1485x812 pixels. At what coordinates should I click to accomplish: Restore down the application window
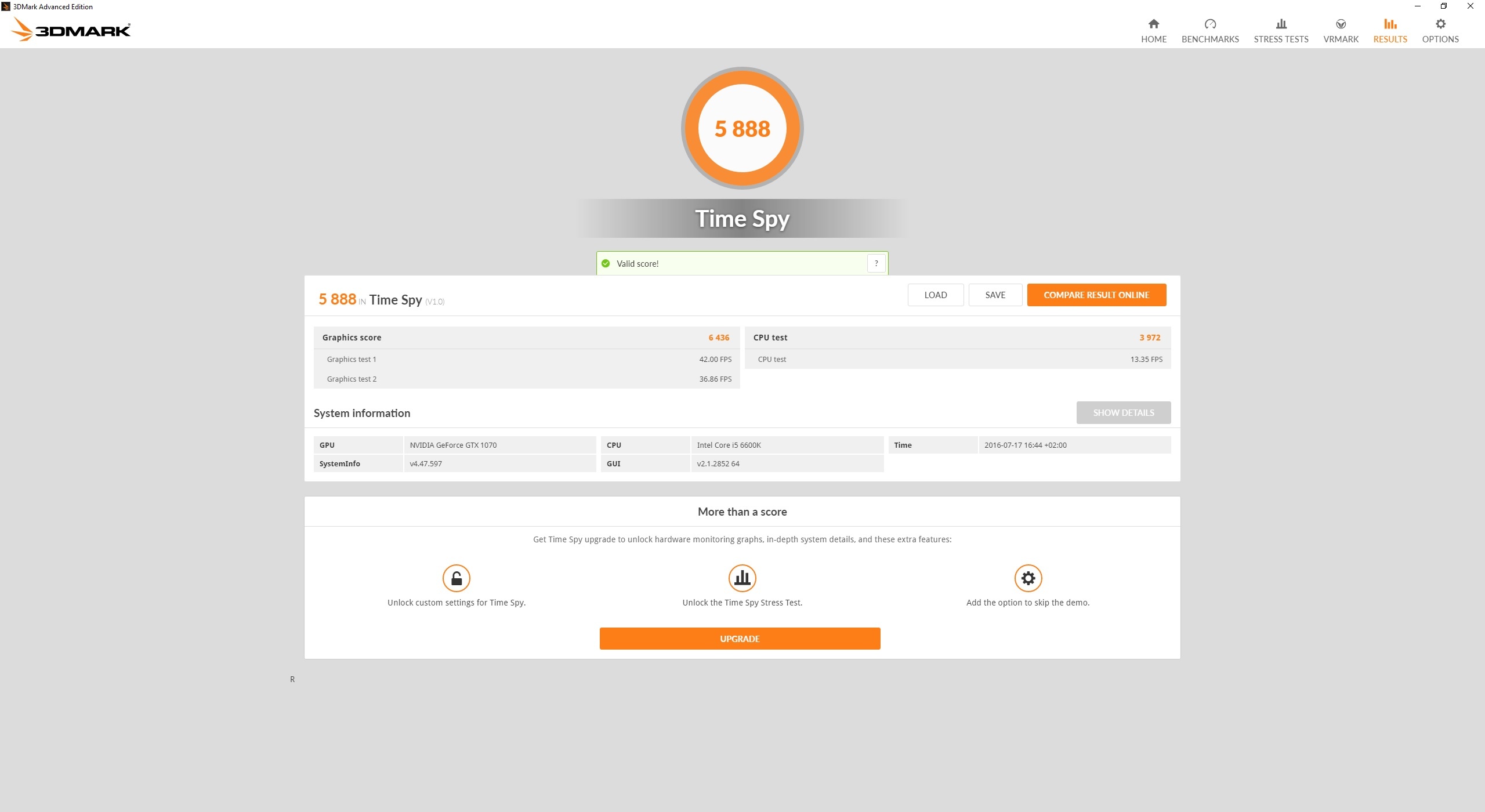[1443, 6]
